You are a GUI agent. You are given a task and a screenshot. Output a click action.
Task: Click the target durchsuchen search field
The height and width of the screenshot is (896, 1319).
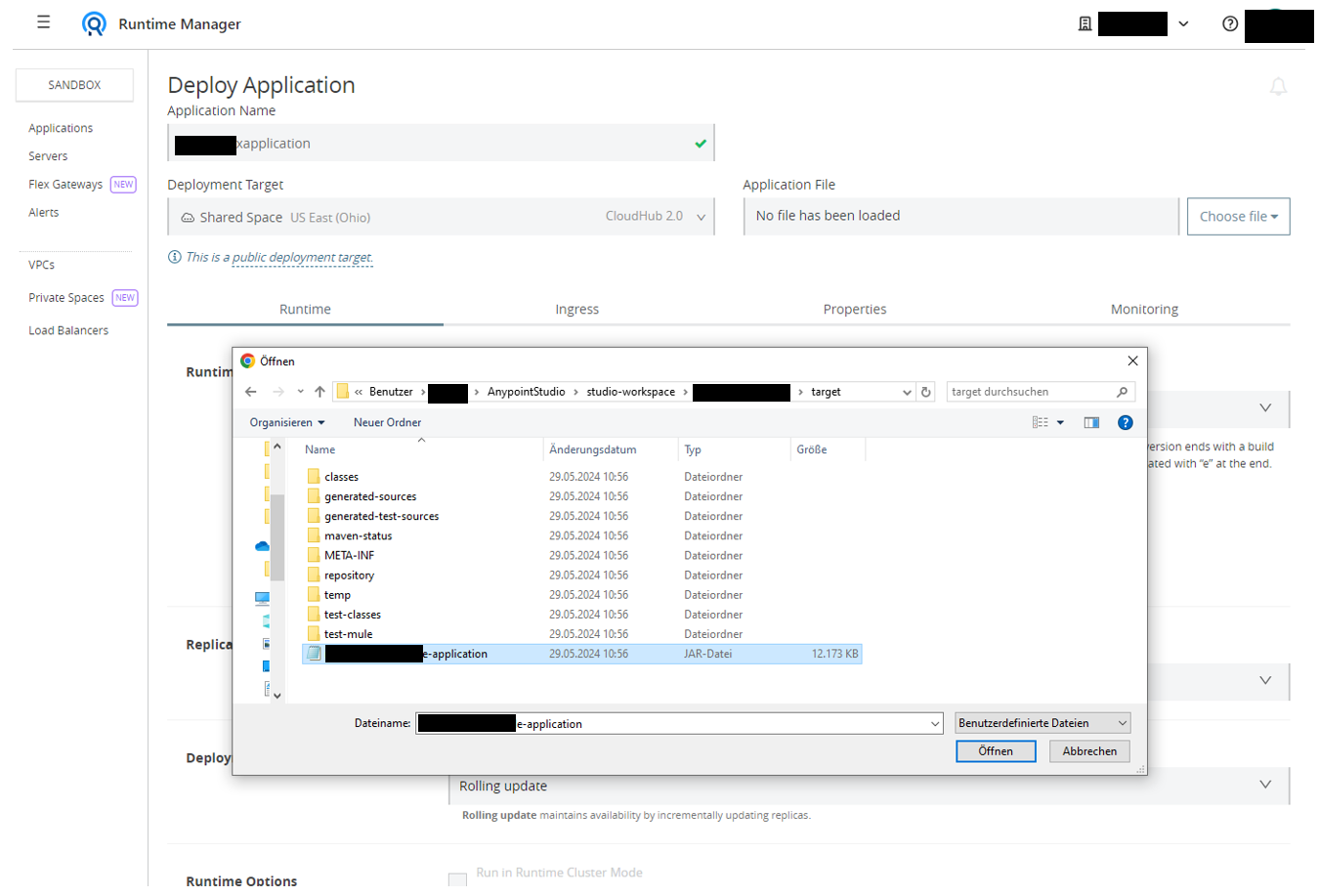tap(1030, 392)
